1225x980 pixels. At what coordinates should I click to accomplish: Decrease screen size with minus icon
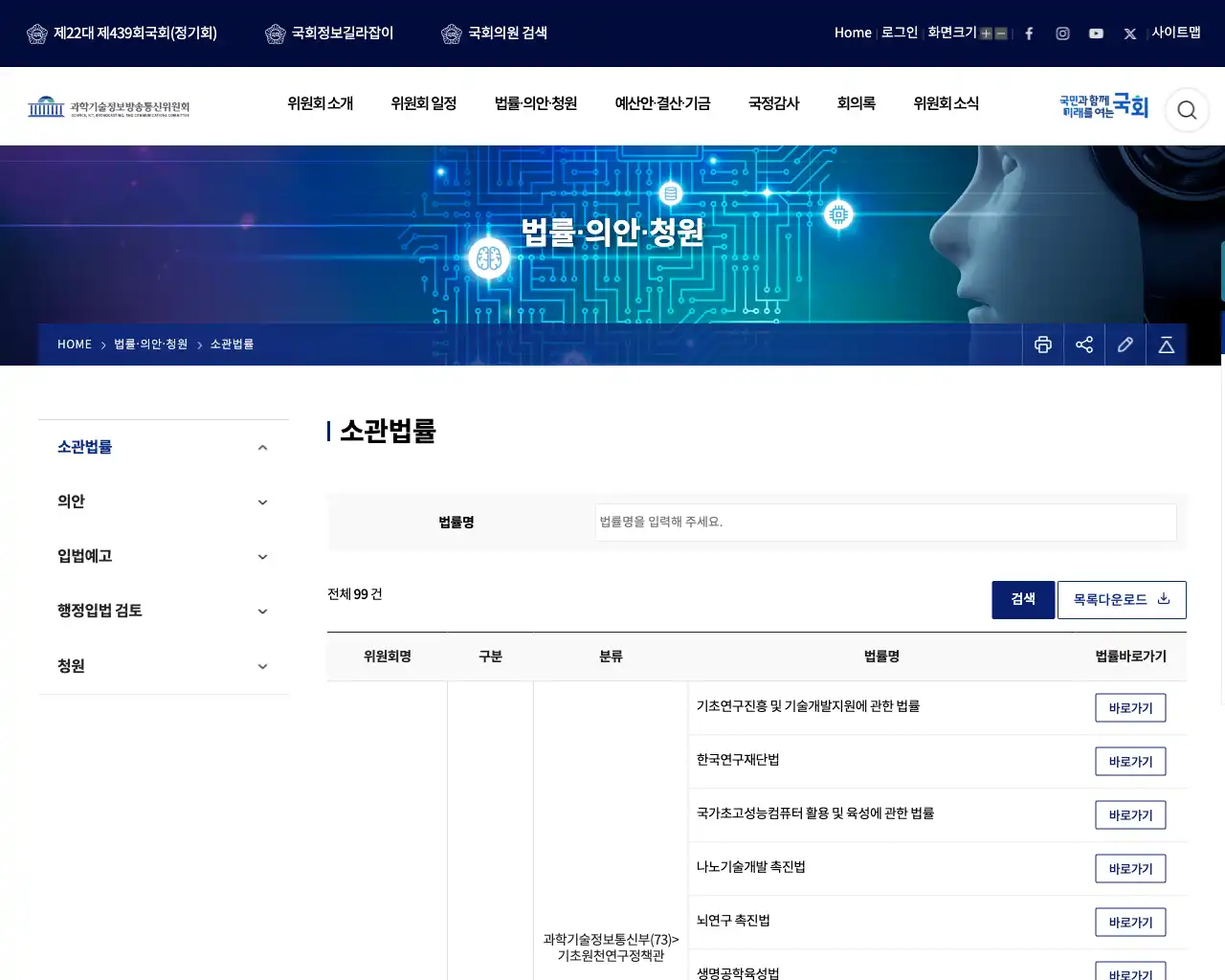(x=1001, y=33)
